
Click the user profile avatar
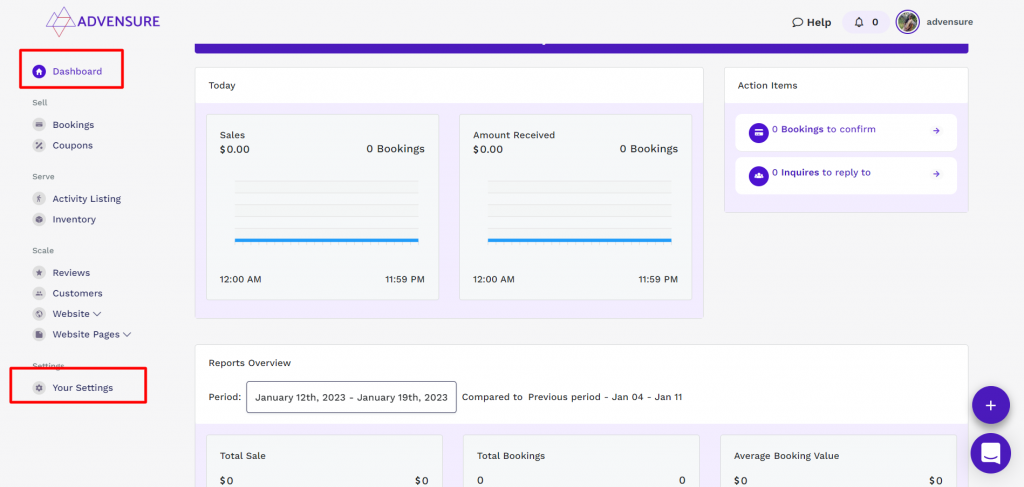[907, 22]
